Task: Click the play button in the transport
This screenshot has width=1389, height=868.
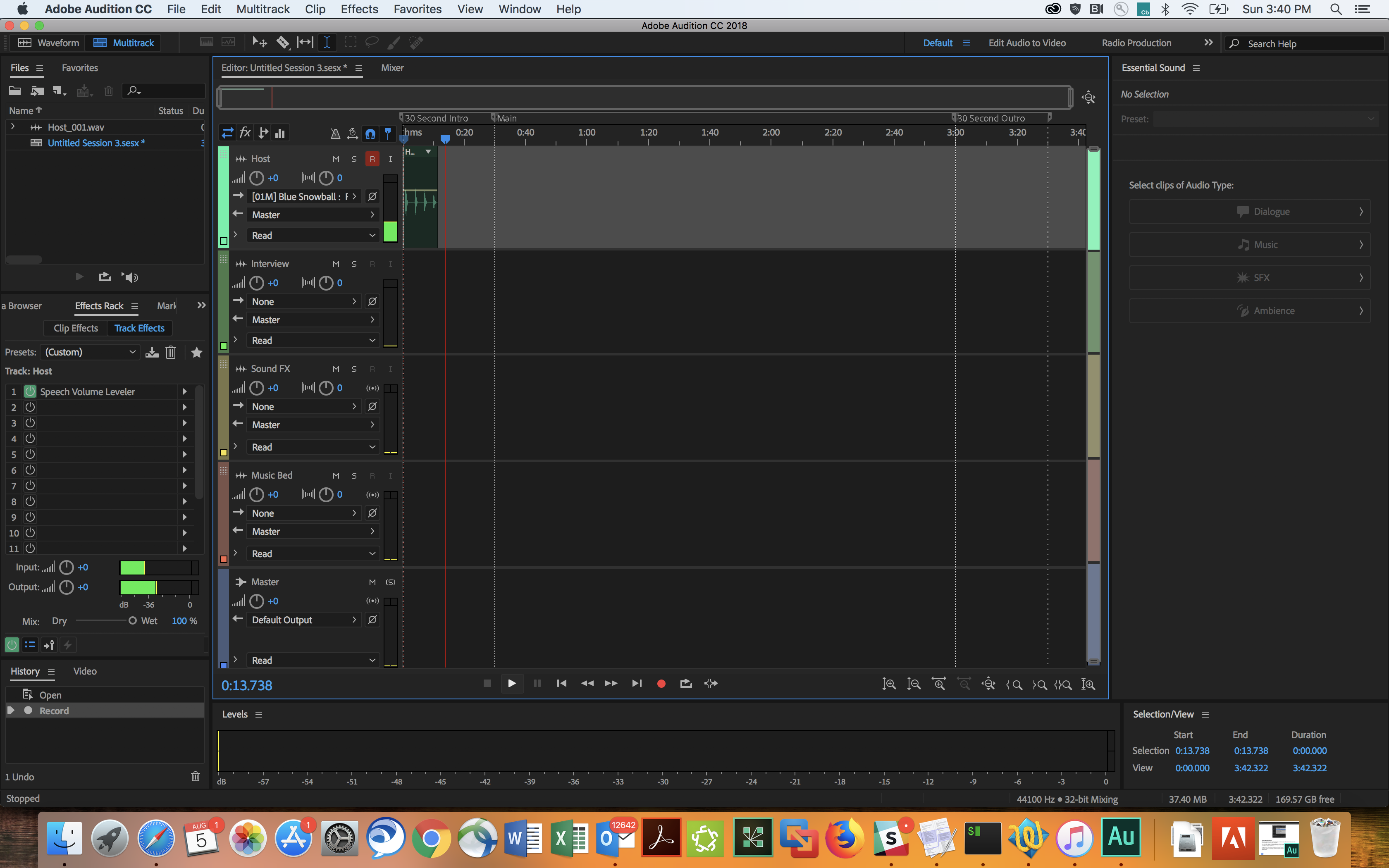Action: coord(511,683)
